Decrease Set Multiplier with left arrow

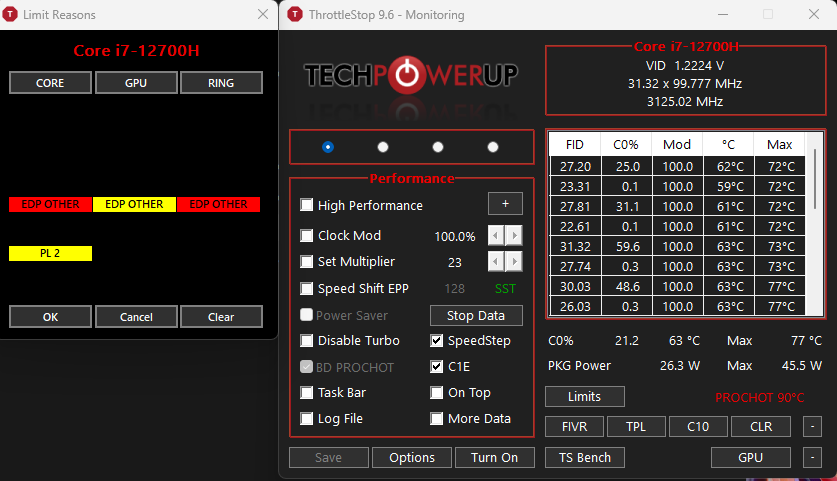(496, 262)
